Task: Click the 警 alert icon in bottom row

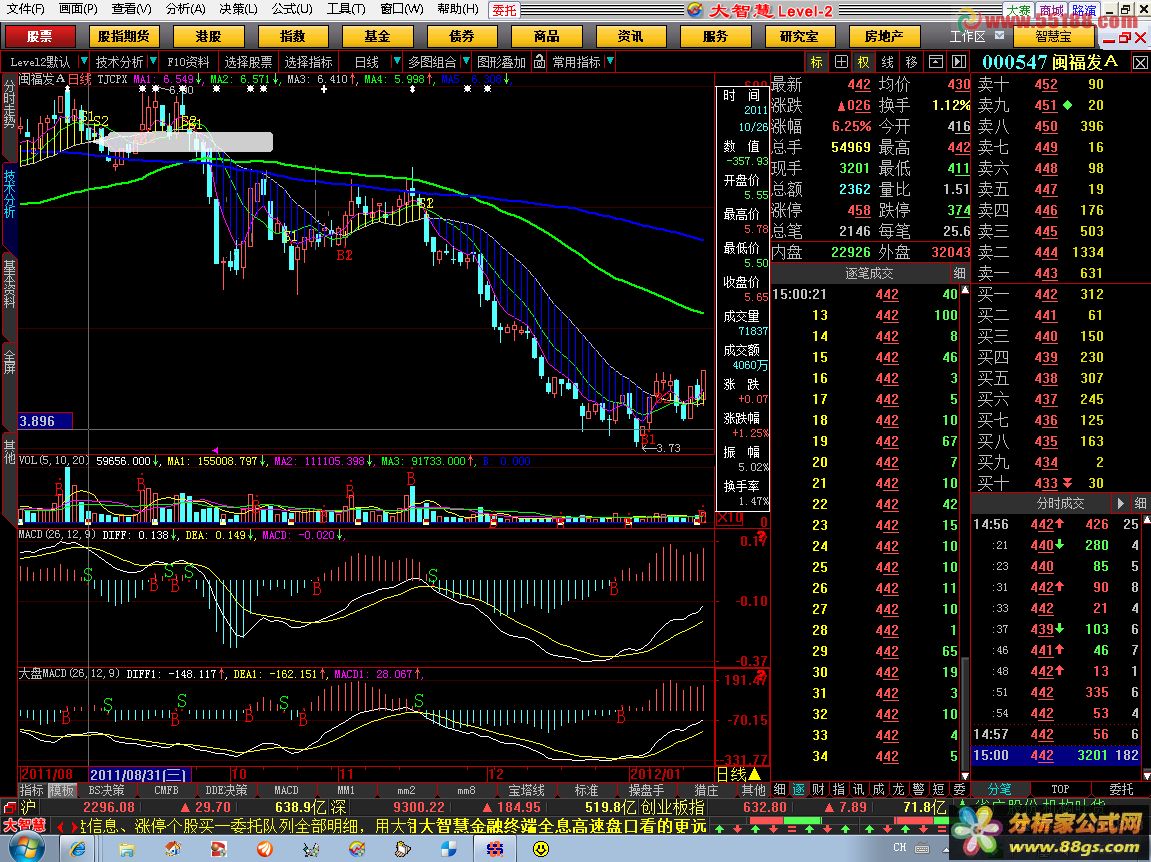Action: click(x=918, y=789)
